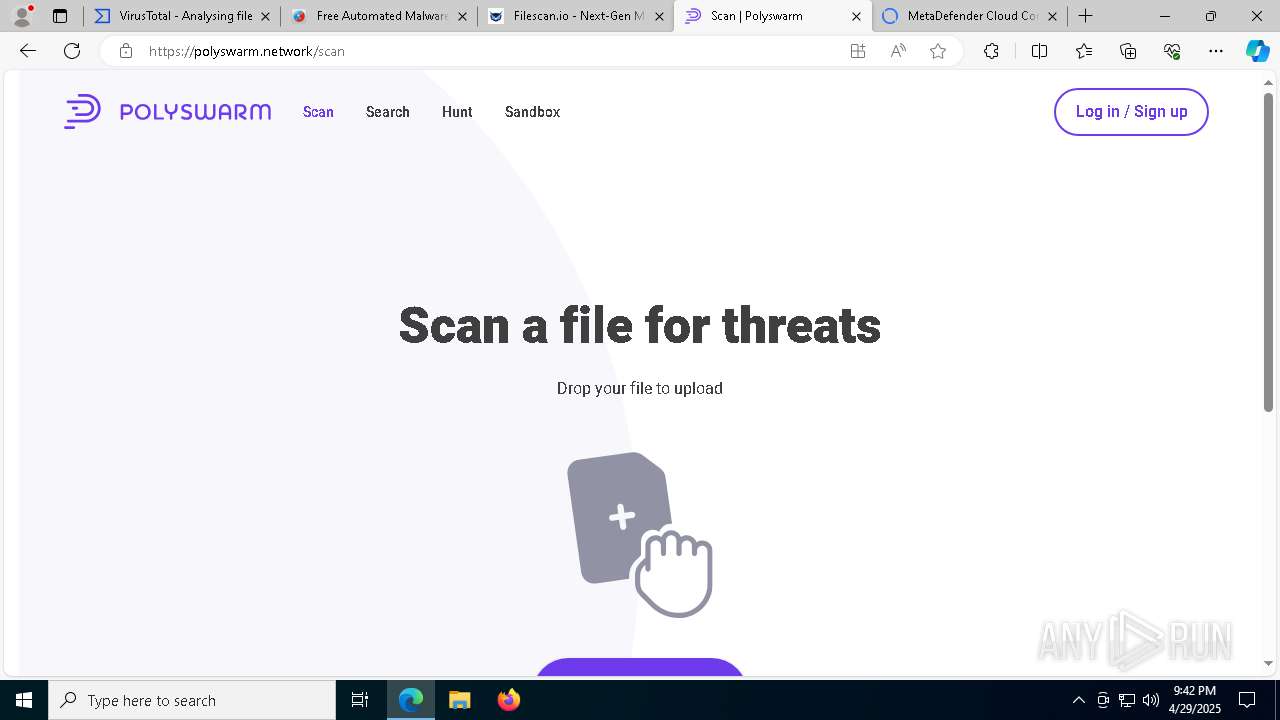Image resolution: width=1280 pixels, height=720 pixels.
Task: Close the Scan | Polyswarm tab
Action: tap(856, 16)
